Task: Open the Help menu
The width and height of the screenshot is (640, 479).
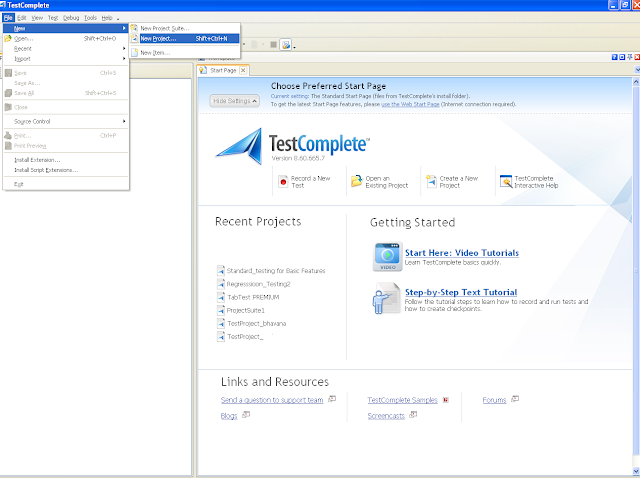Action: 107,18
